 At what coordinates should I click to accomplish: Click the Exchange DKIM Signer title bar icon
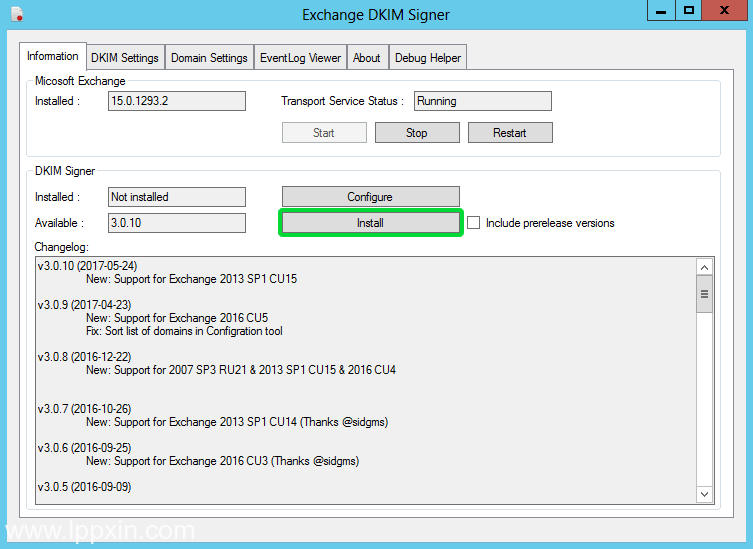(17, 14)
